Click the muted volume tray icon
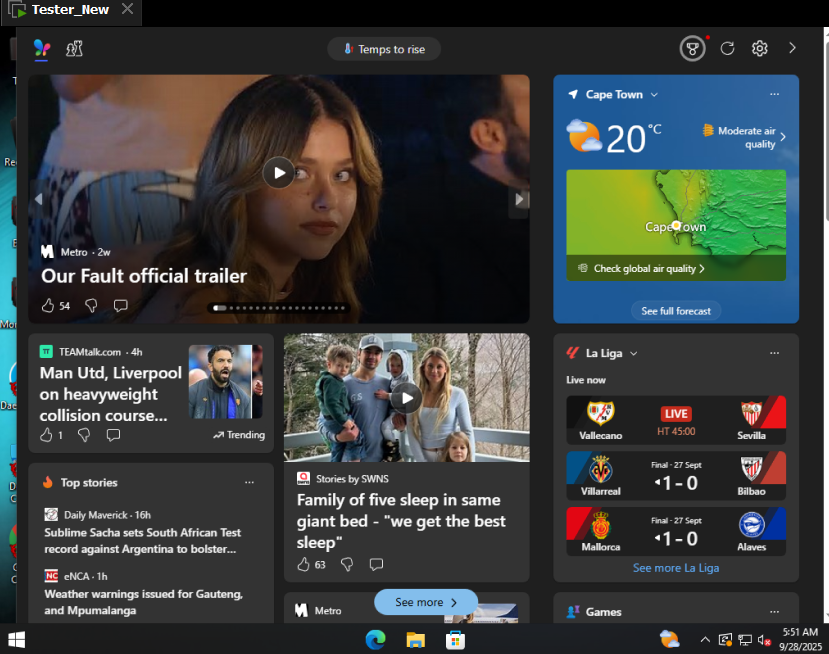829x654 pixels. tap(764, 640)
